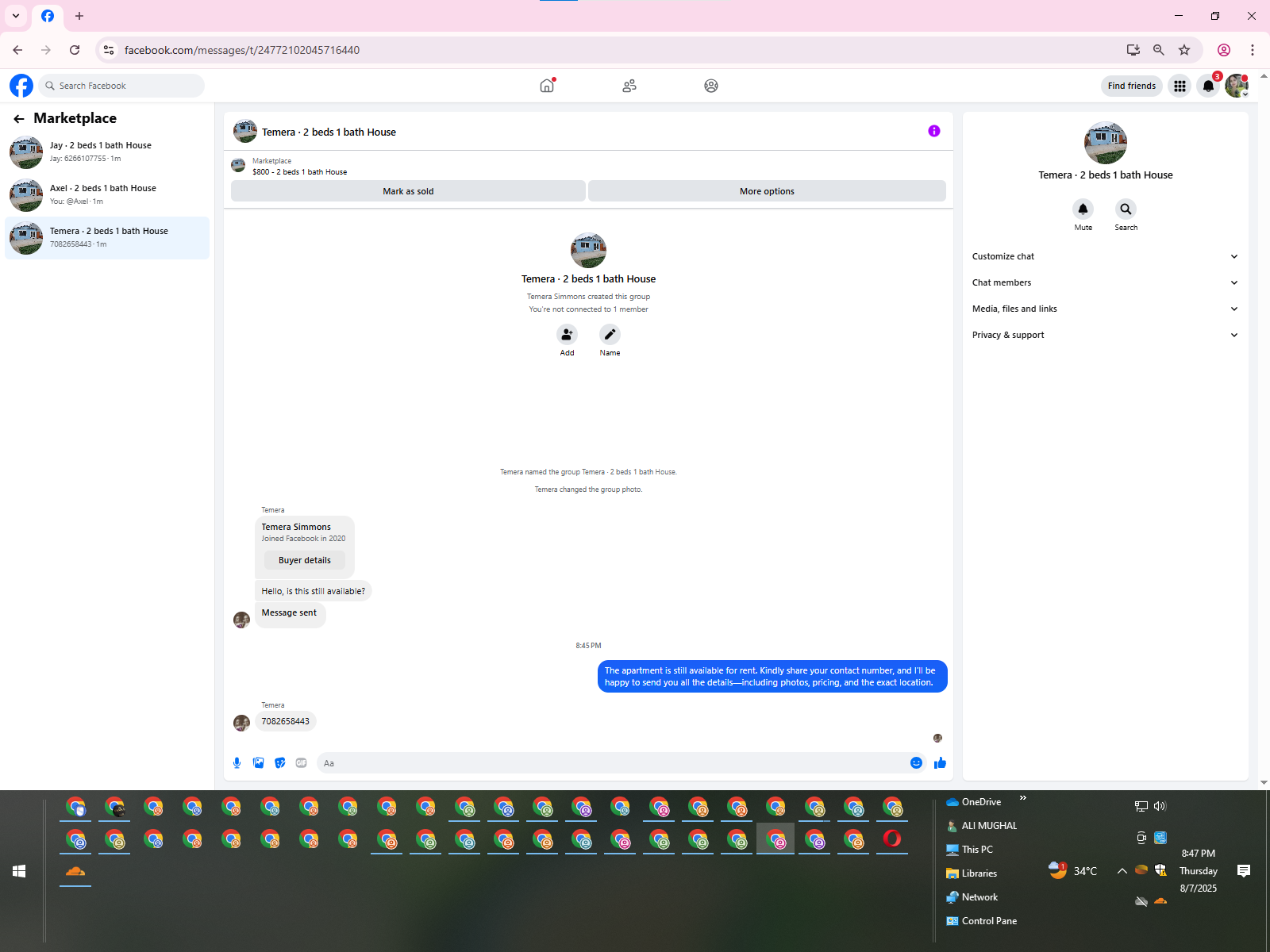Choose a sticker in the message composer

(x=280, y=763)
